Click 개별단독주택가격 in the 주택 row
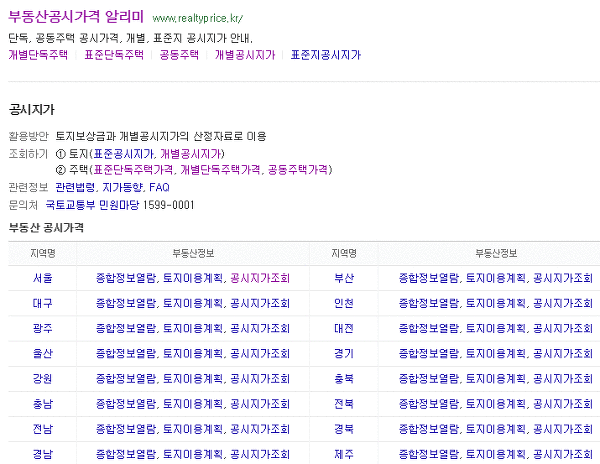Image resolution: width=600 pixels, height=464 pixels. pyautogui.click(x=220, y=169)
